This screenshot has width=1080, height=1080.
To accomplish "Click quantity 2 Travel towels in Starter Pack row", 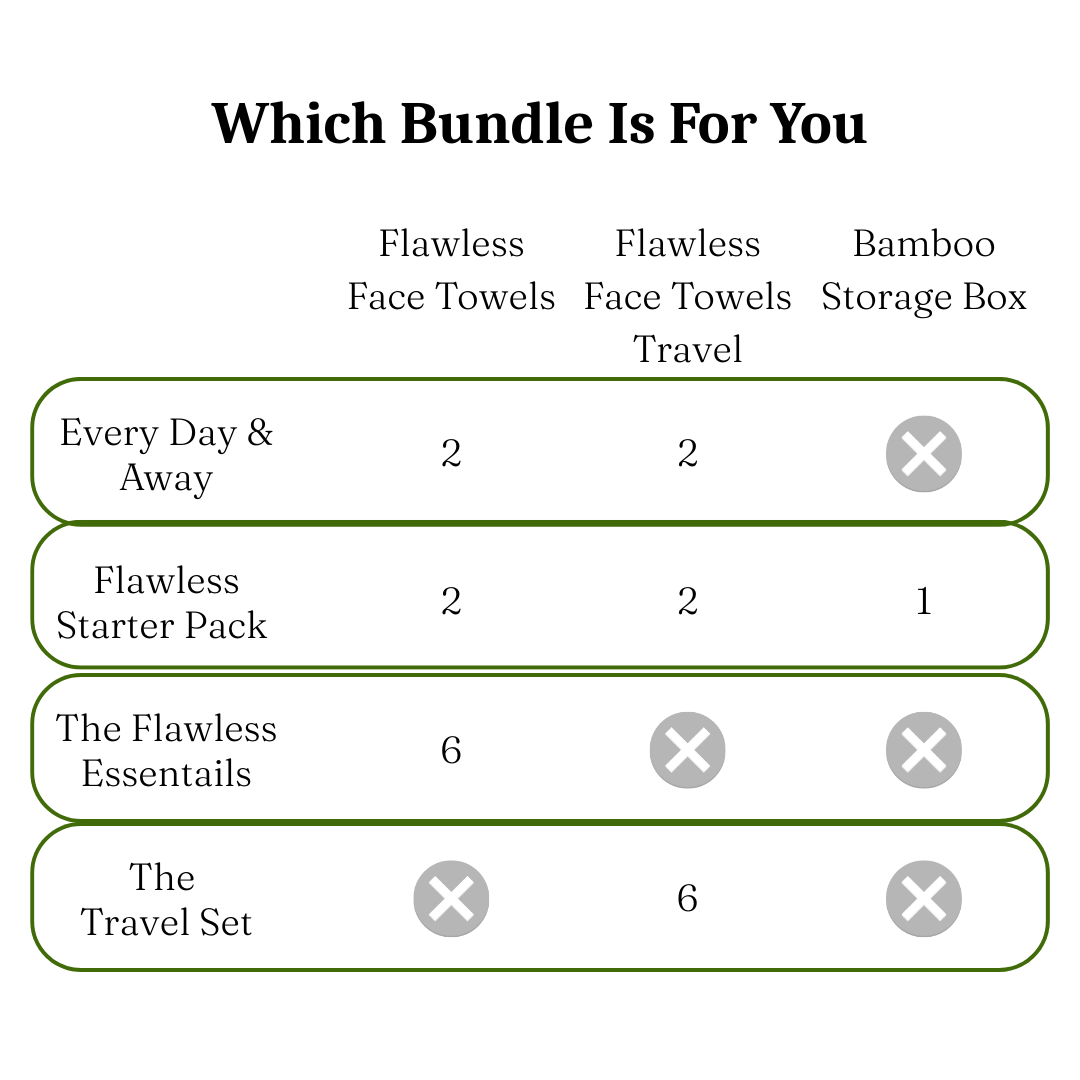I will click(687, 602).
